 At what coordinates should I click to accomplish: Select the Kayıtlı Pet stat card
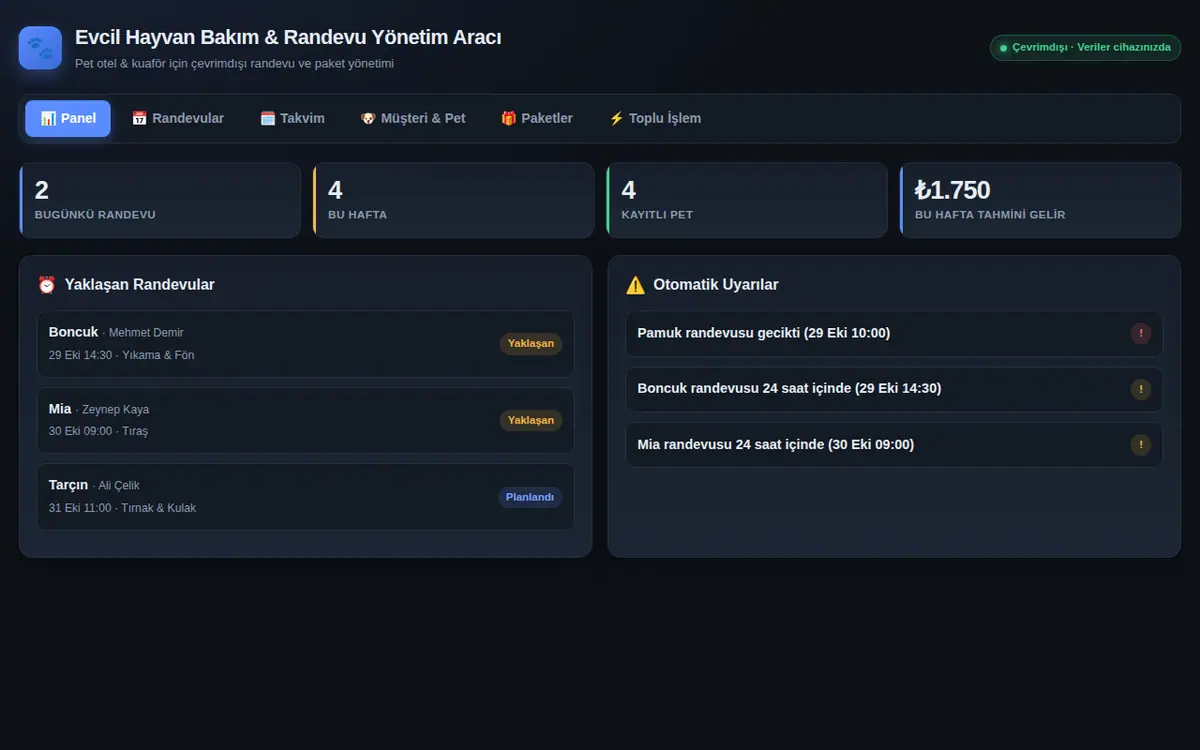(x=747, y=200)
